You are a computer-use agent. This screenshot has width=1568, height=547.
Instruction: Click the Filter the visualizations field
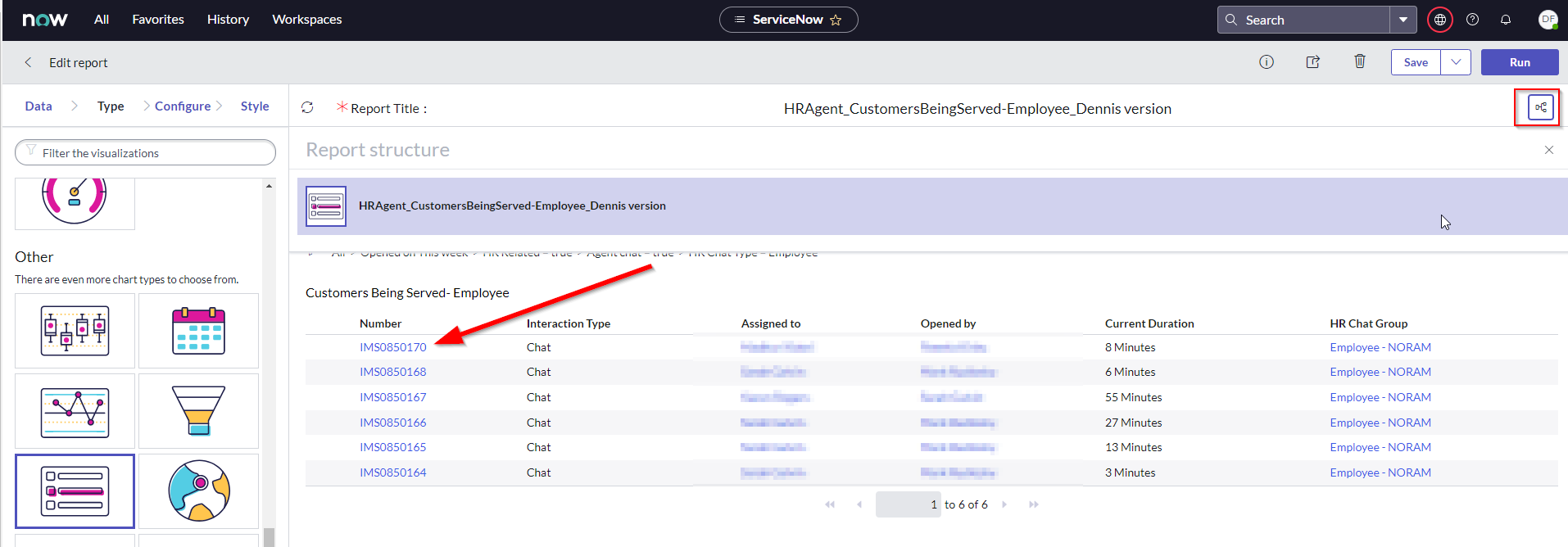pos(145,152)
